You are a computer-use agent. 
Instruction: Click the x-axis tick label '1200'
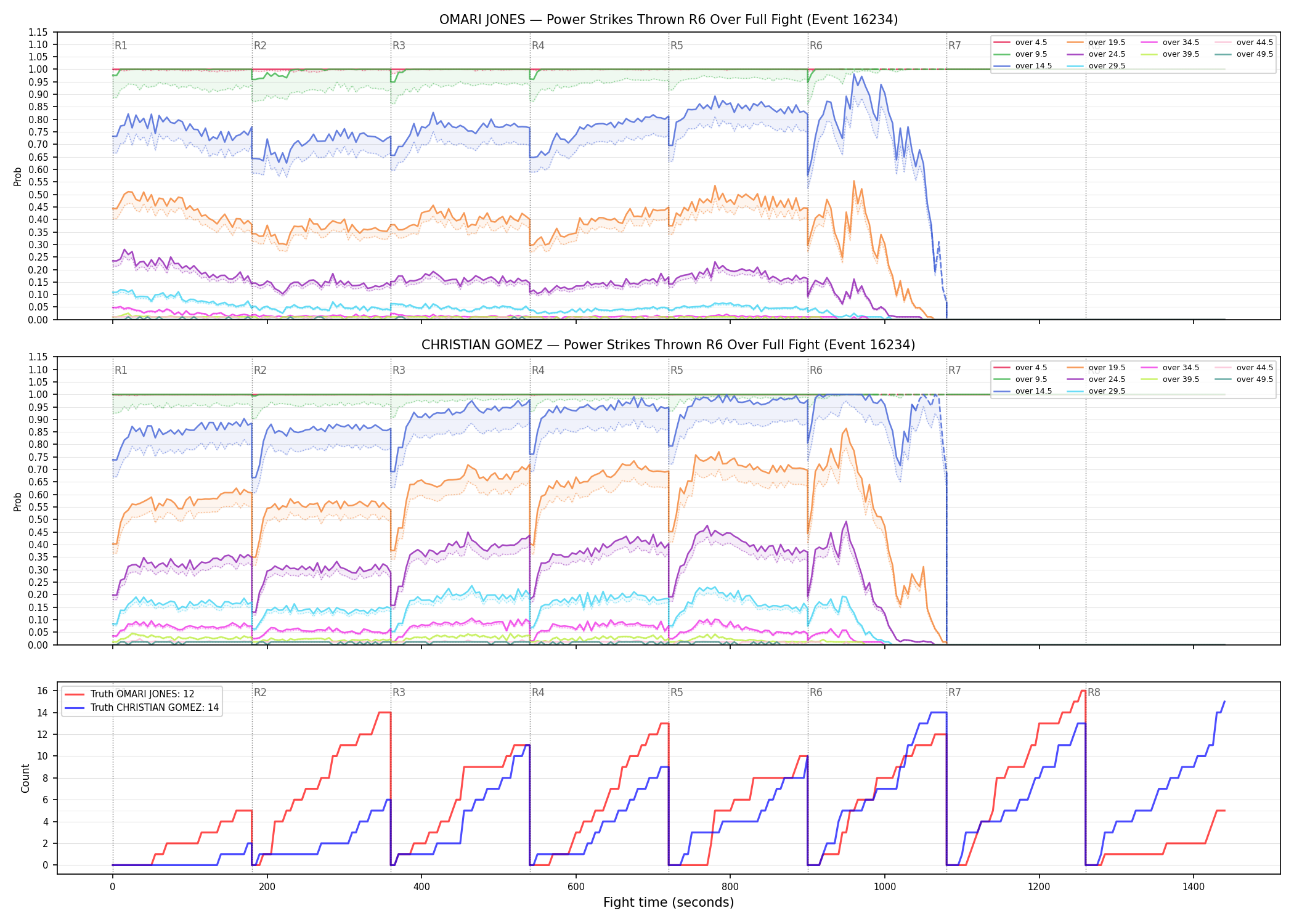[1040, 887]
